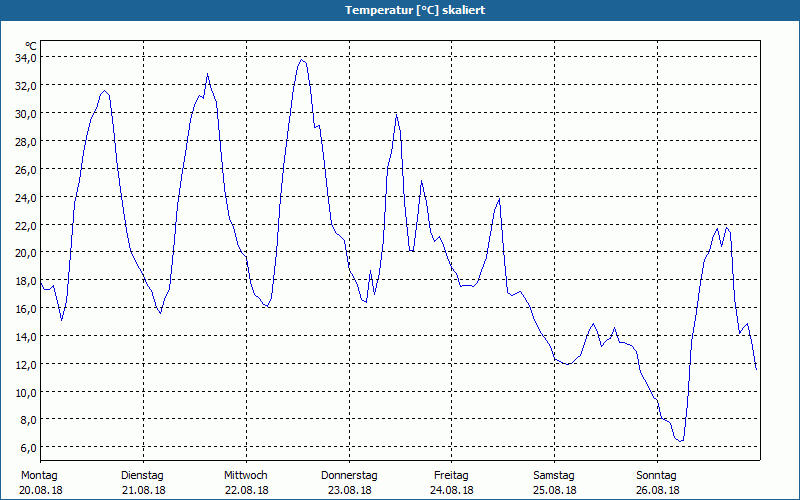Screen dimensions: 800x500
Task: Click the Donnerstag day label
Action: (x=349, y=476)
